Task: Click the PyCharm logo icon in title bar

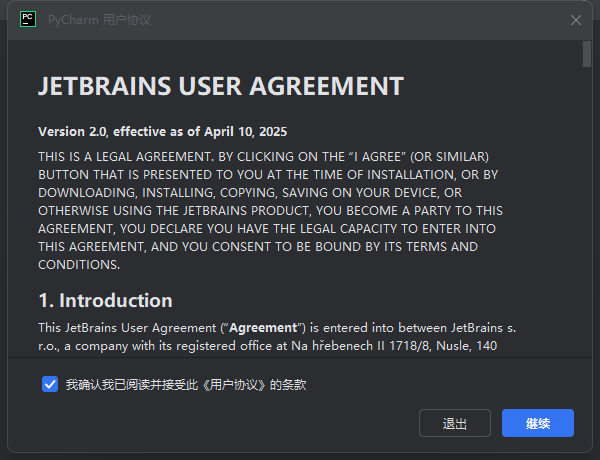Action: (x=28, y=19)
